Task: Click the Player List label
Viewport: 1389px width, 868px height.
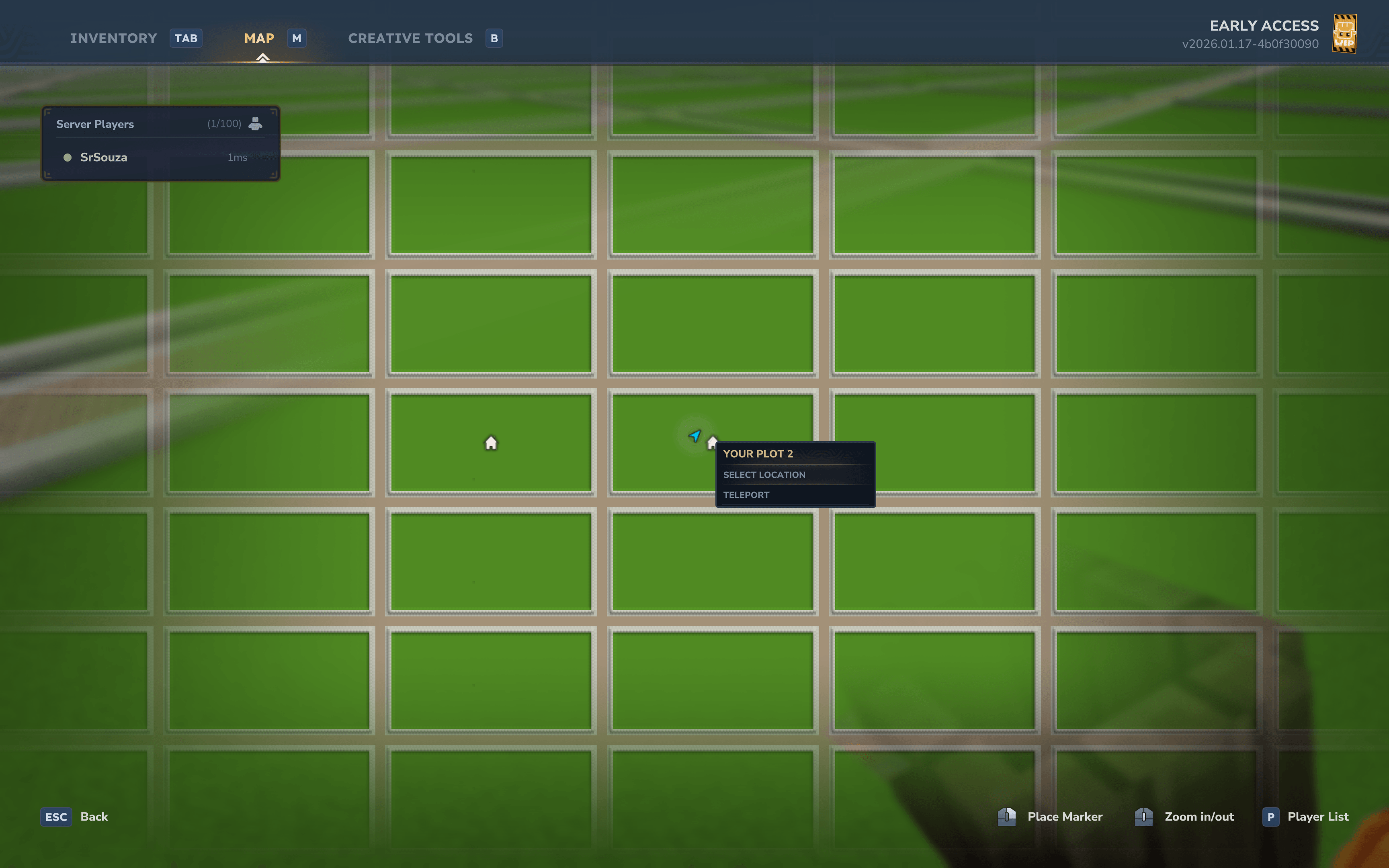Action: (1318, 816)
